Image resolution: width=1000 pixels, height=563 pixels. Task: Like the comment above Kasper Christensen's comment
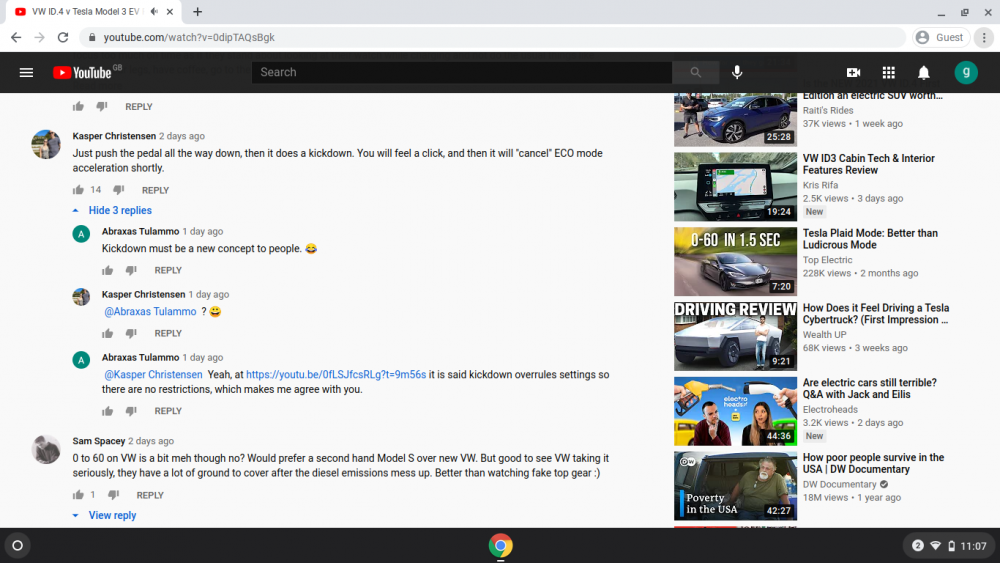78,106
